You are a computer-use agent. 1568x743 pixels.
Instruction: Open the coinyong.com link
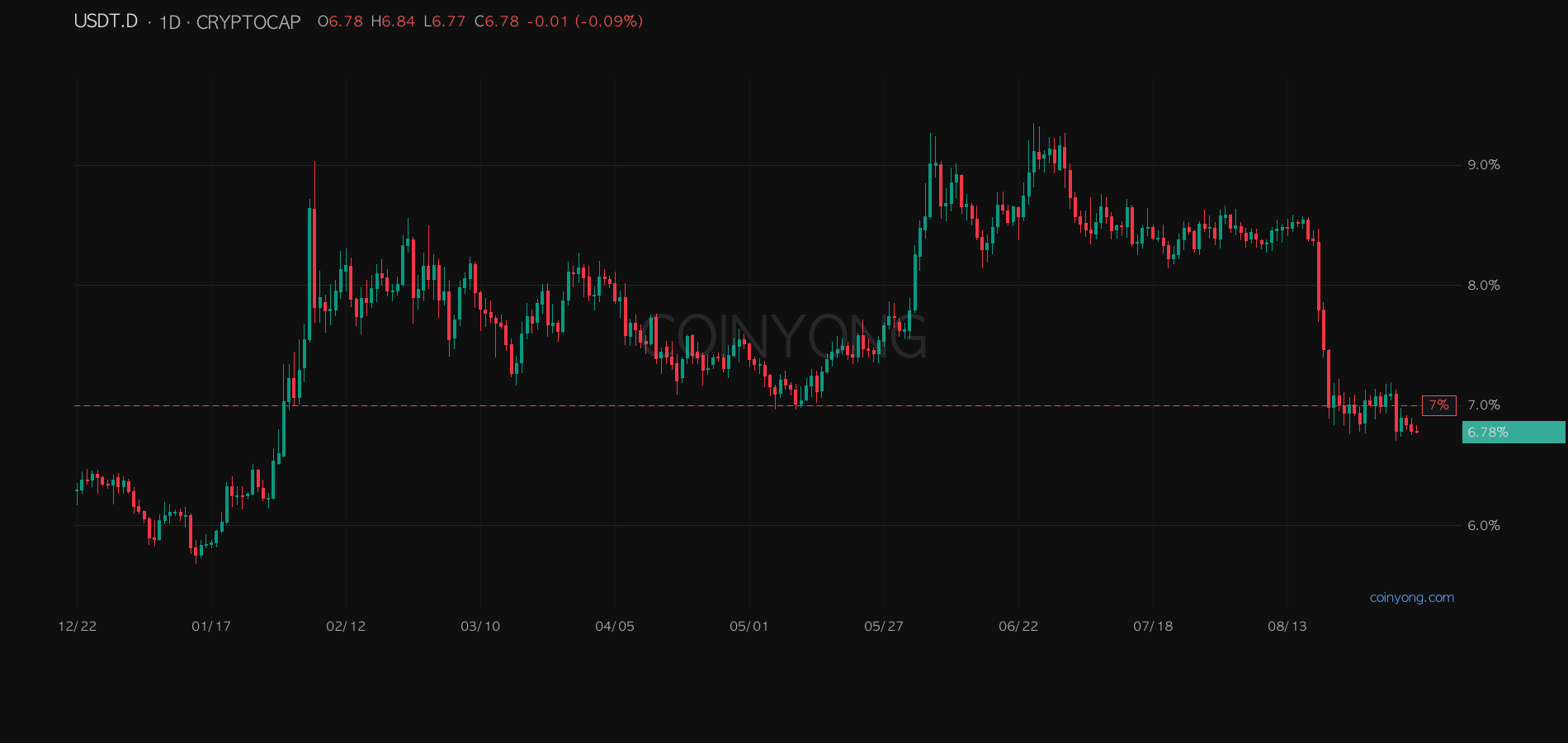click(1412, 598)
